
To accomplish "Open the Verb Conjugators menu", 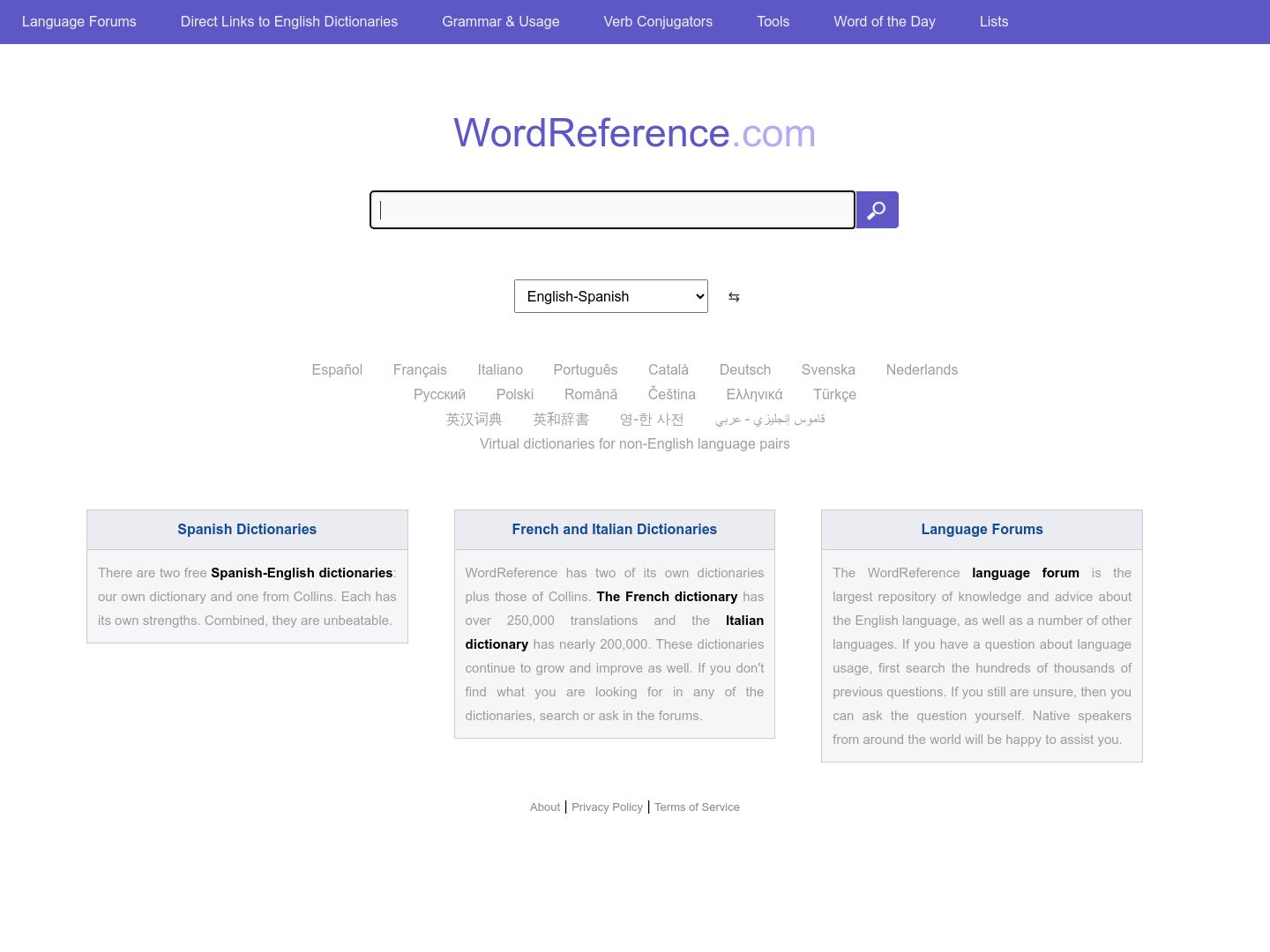I will point(658,21).
